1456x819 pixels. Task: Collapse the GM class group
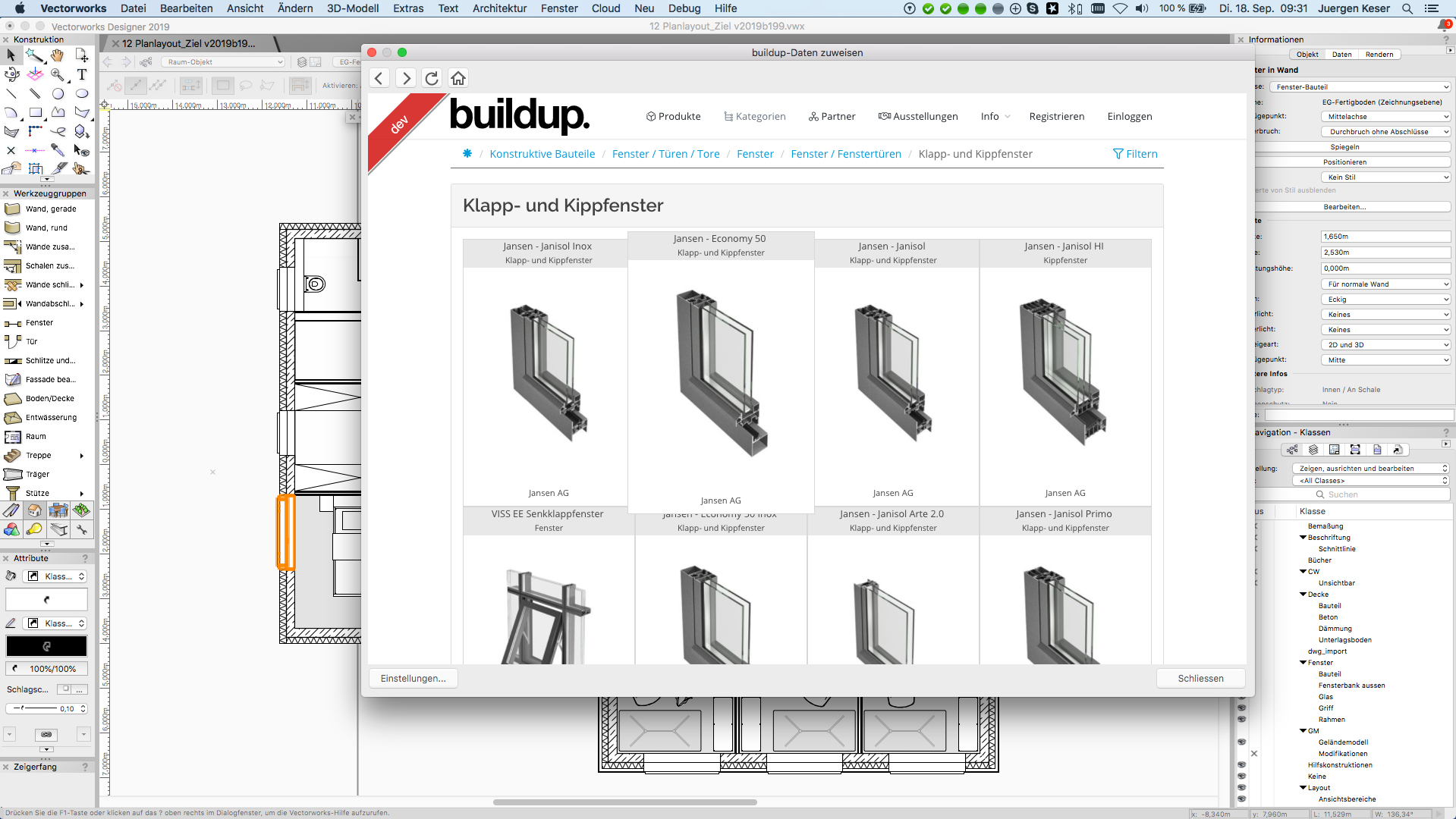click(x=1303, y=731)
